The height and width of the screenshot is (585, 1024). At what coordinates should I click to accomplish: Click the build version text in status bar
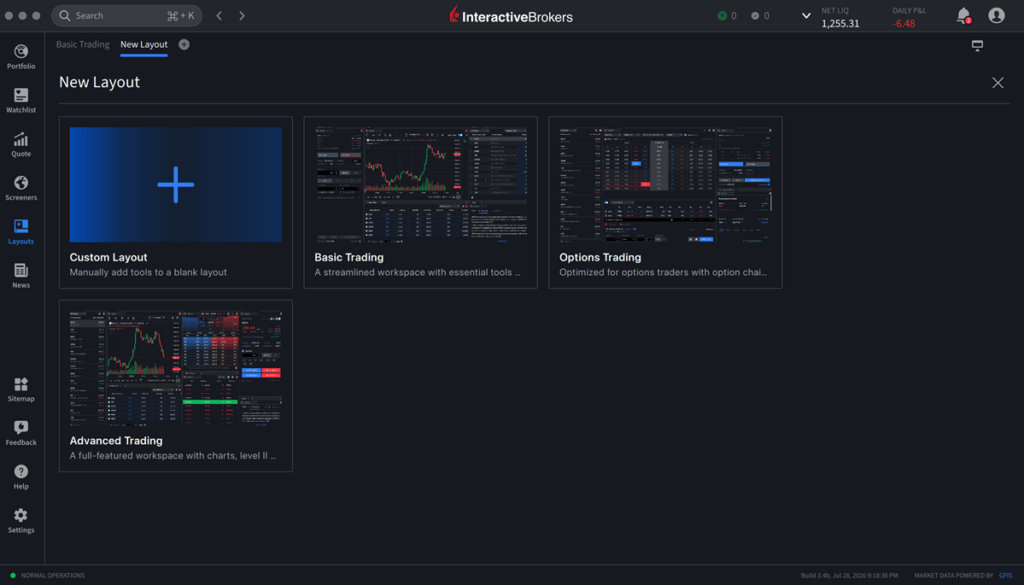[x=849, y=575]
